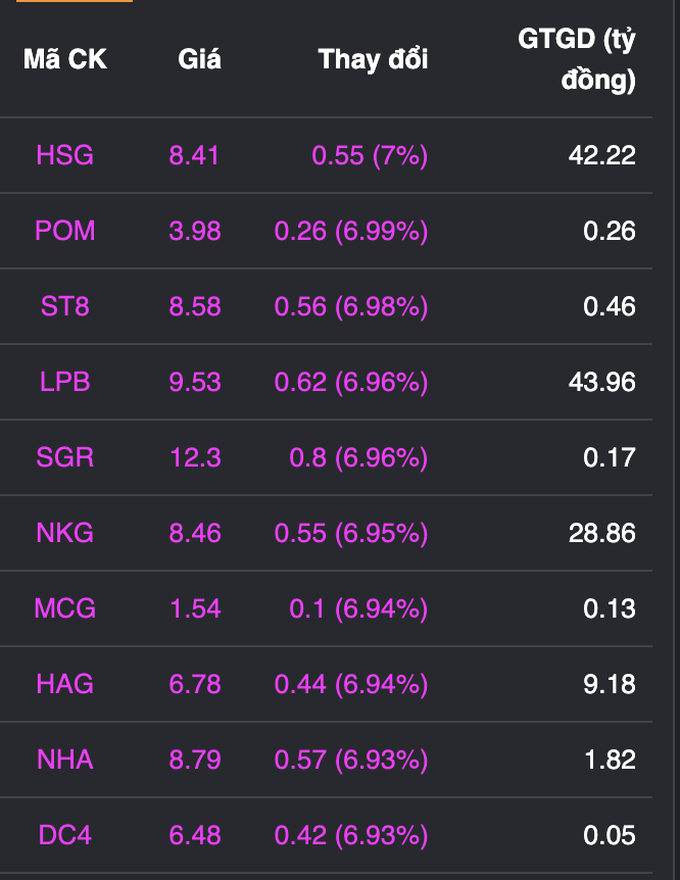This screenshot has height=880, width=680.
Task: Sort by the Giá column header
Action: point(199,59)
